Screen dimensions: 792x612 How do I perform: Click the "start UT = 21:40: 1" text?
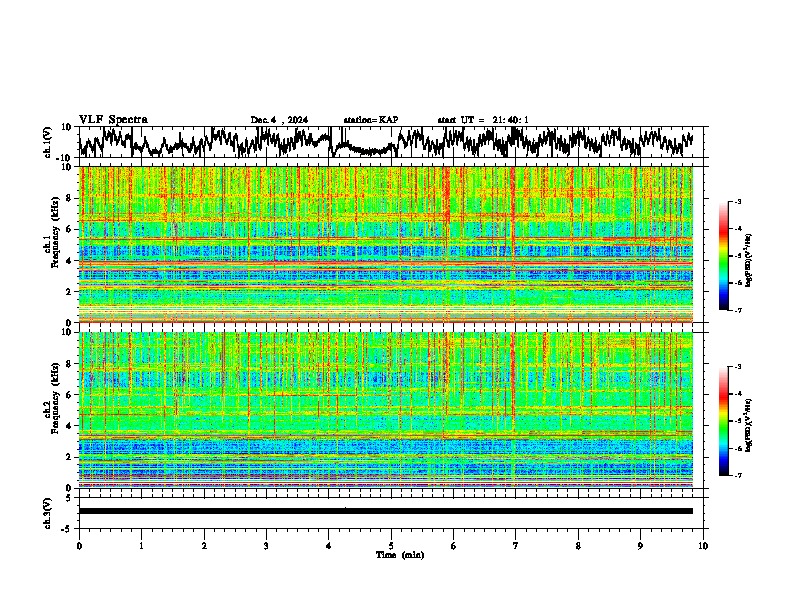coord(483,120)
